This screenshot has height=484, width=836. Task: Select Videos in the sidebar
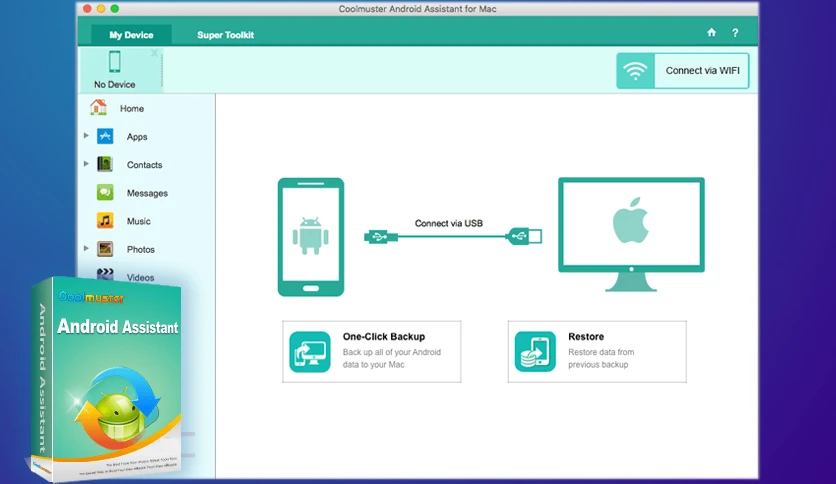(140, 277)
